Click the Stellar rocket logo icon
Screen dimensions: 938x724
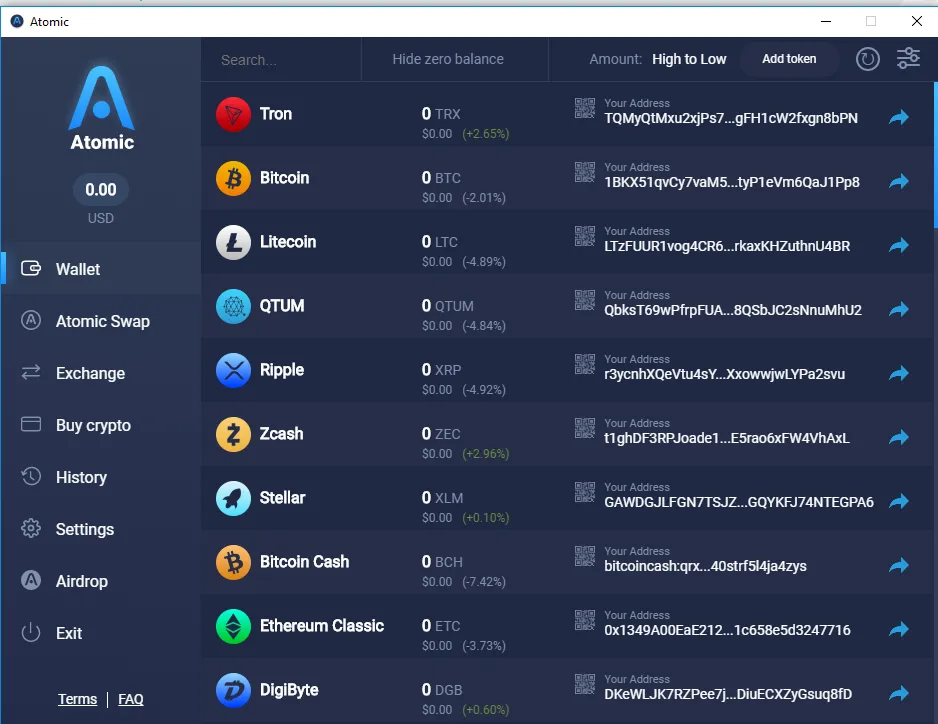[233, 498]
